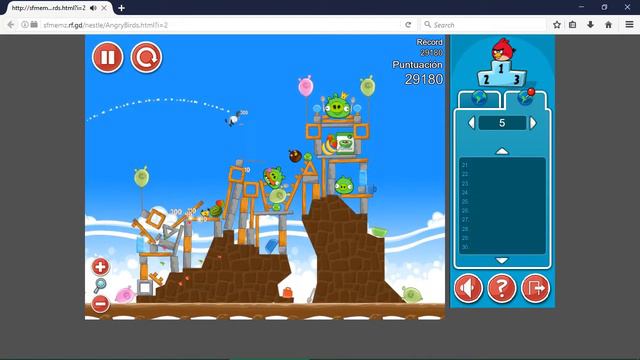
Task: Click the magnifying glass zoom icon
Action: (x=100, y=285)
